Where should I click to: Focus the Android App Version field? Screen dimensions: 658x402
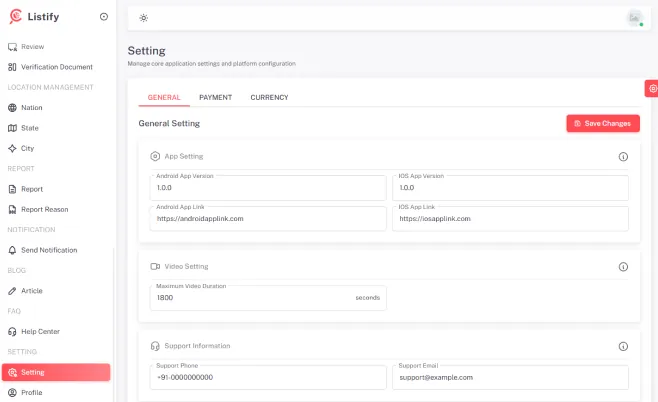[268, 188]
